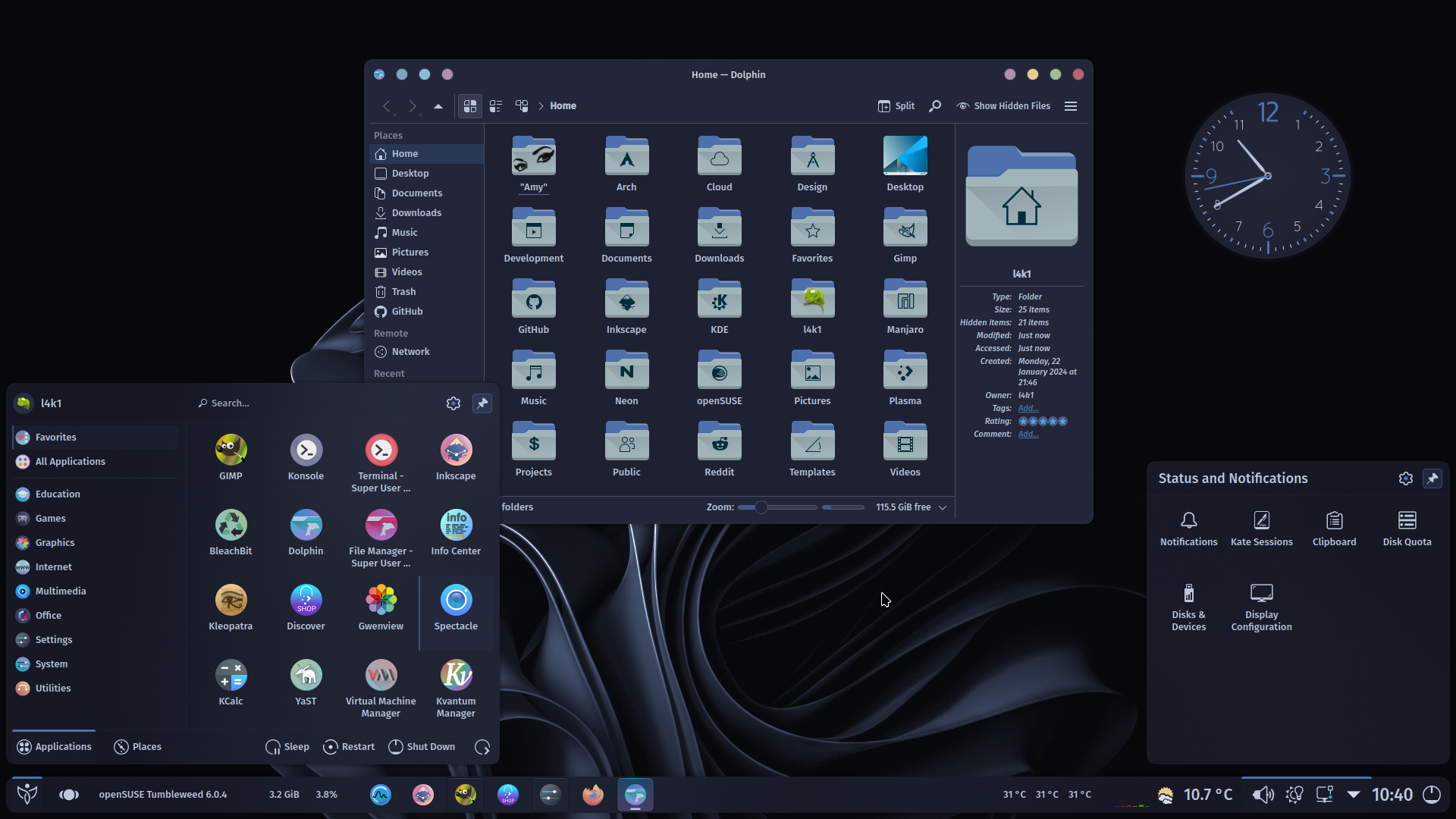Open Dolphin hamburger menu

click(x=1071, y=106)
